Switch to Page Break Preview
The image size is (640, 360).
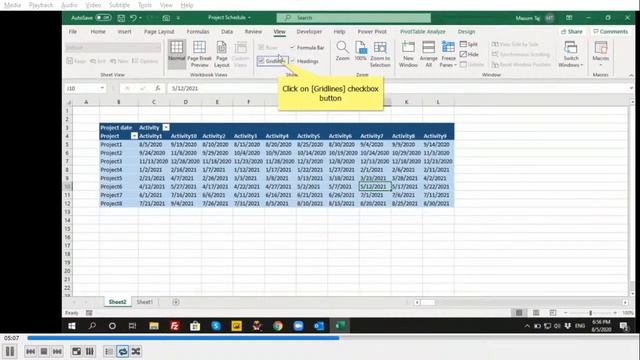(x=199, y=53)
